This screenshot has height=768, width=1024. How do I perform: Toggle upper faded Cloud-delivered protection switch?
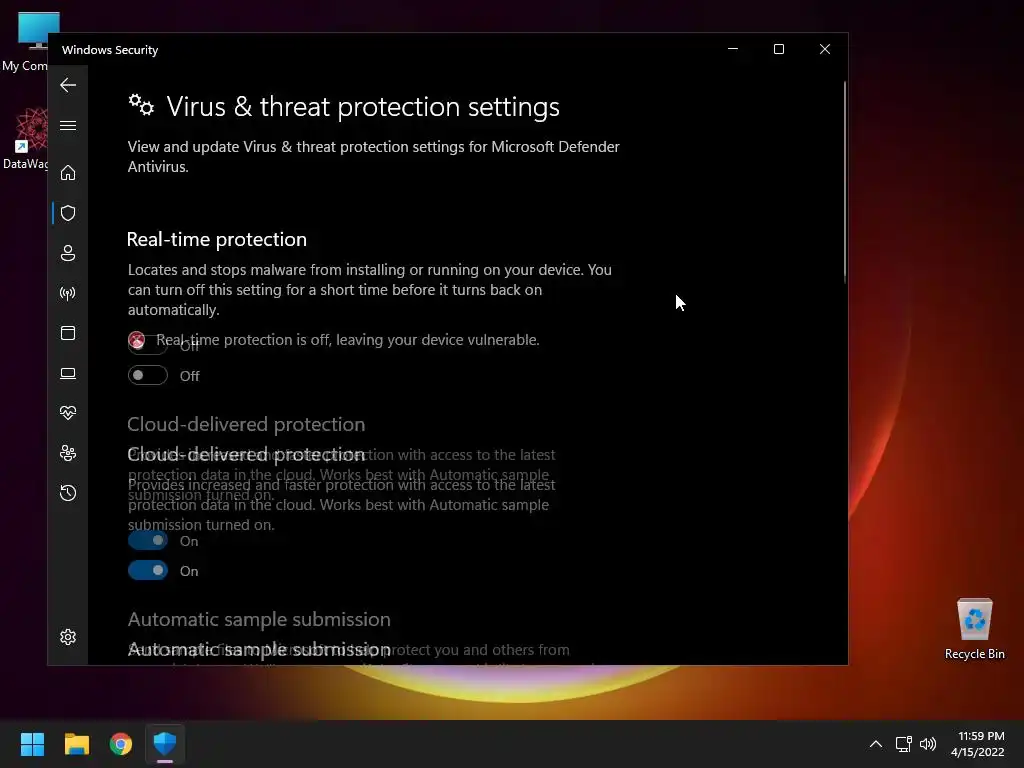(148, 540)
